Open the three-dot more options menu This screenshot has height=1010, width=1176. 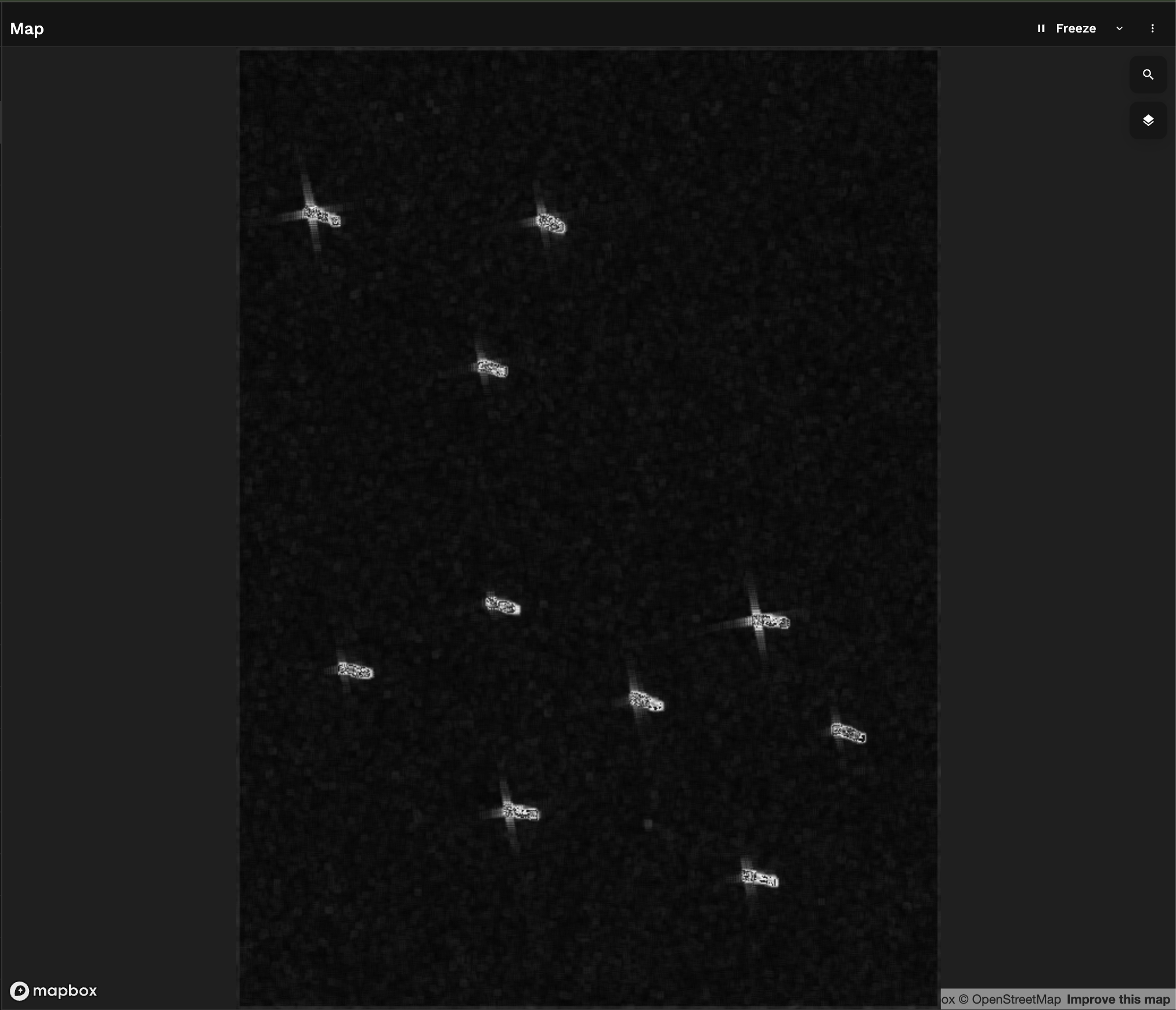pos(1152,28)
